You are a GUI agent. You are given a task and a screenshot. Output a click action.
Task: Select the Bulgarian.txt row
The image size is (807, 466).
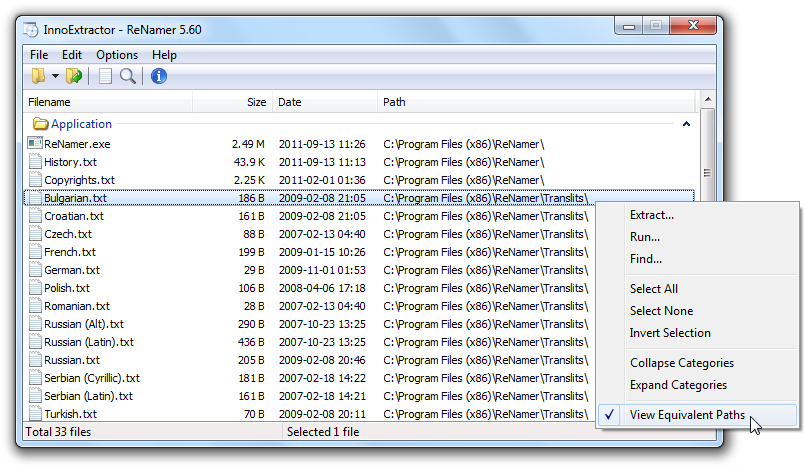[x=359, y=198]
